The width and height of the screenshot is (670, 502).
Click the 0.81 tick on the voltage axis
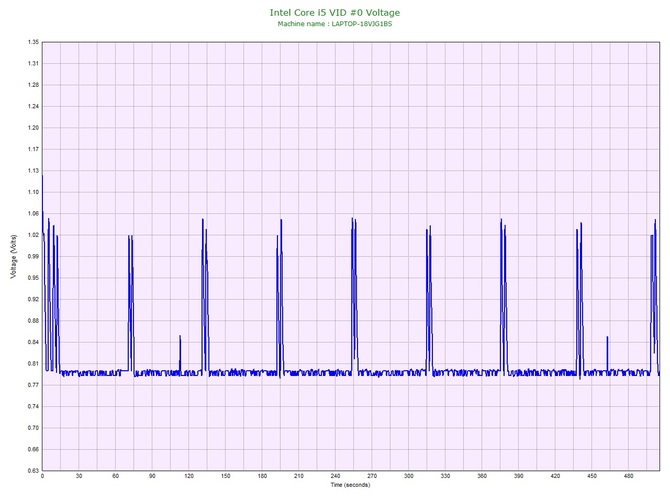tap(32, 363)
